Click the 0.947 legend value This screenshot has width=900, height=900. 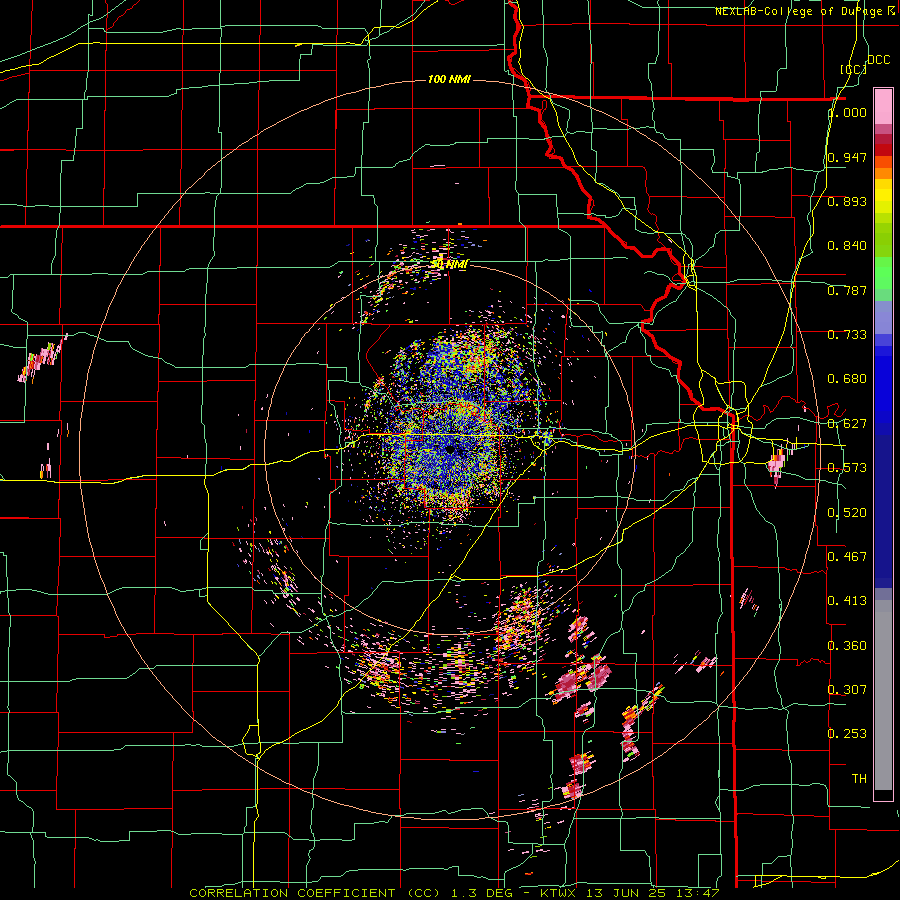pos(847,157)
